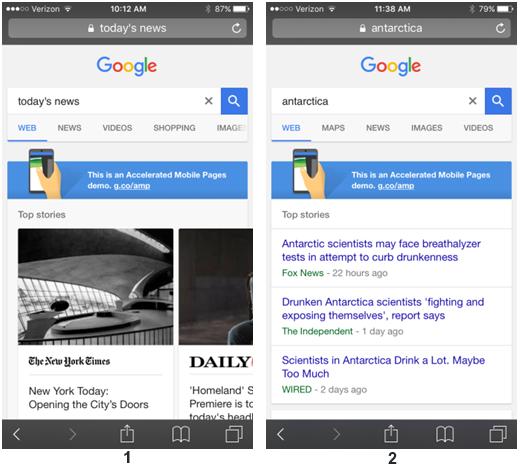The image size is (521, 466).
Task: Open tabs overview icon in left phone
Action: 234,434
